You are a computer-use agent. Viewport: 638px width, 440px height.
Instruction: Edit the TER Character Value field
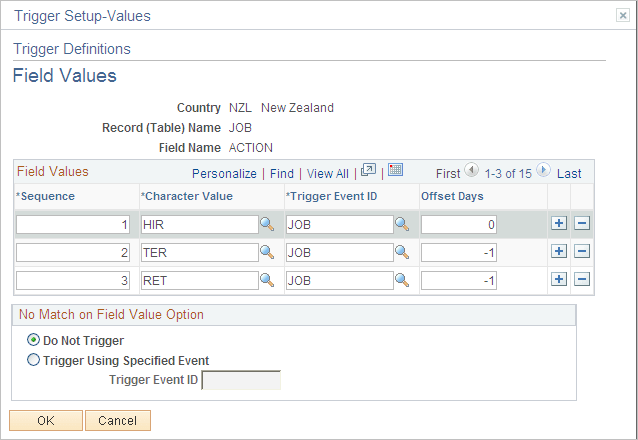[x=200, y=253]
